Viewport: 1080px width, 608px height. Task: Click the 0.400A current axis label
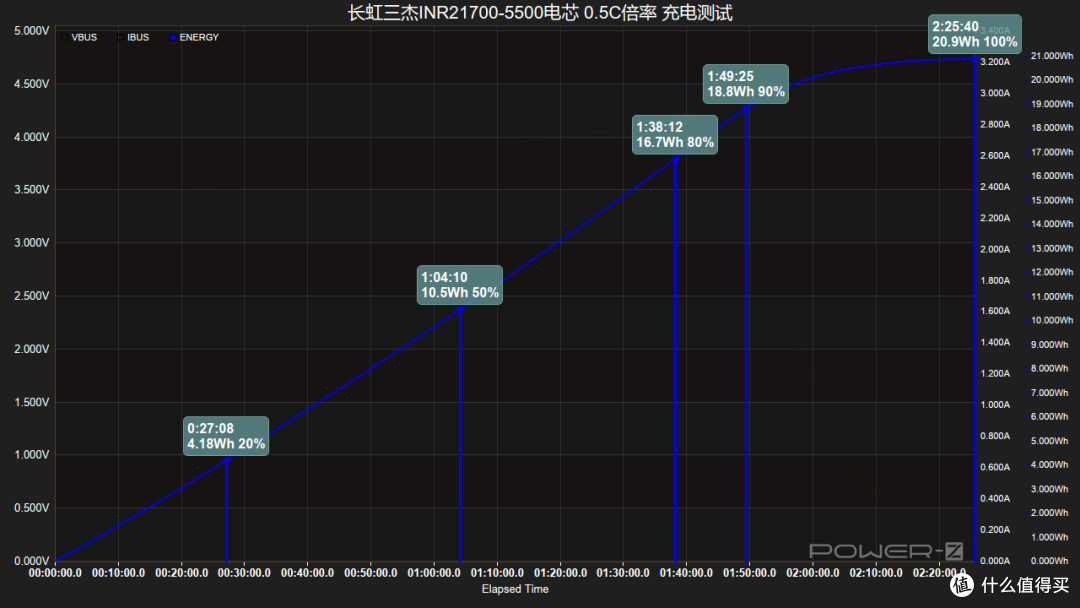pos(995,499)
